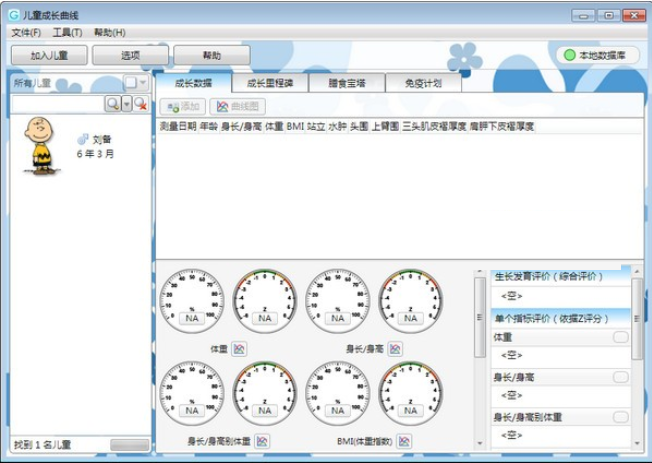
Task: Click the 三头肌皮褶厚度 column header
Action: coord(434,126)
